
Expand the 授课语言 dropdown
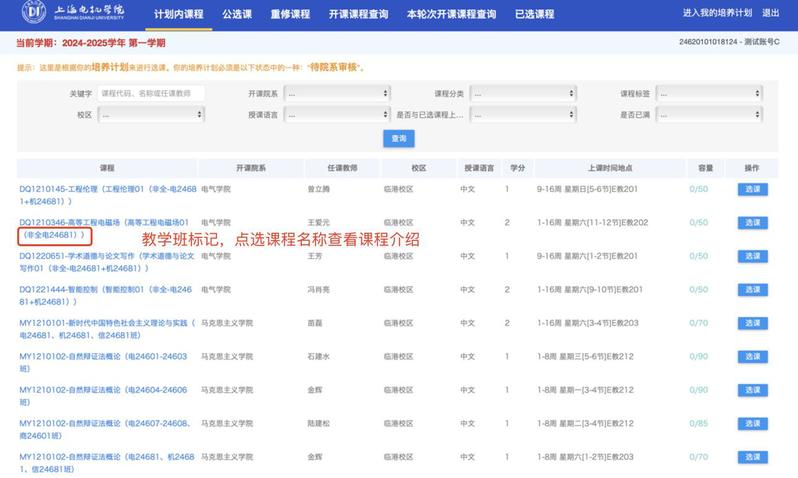pos(337,115)
